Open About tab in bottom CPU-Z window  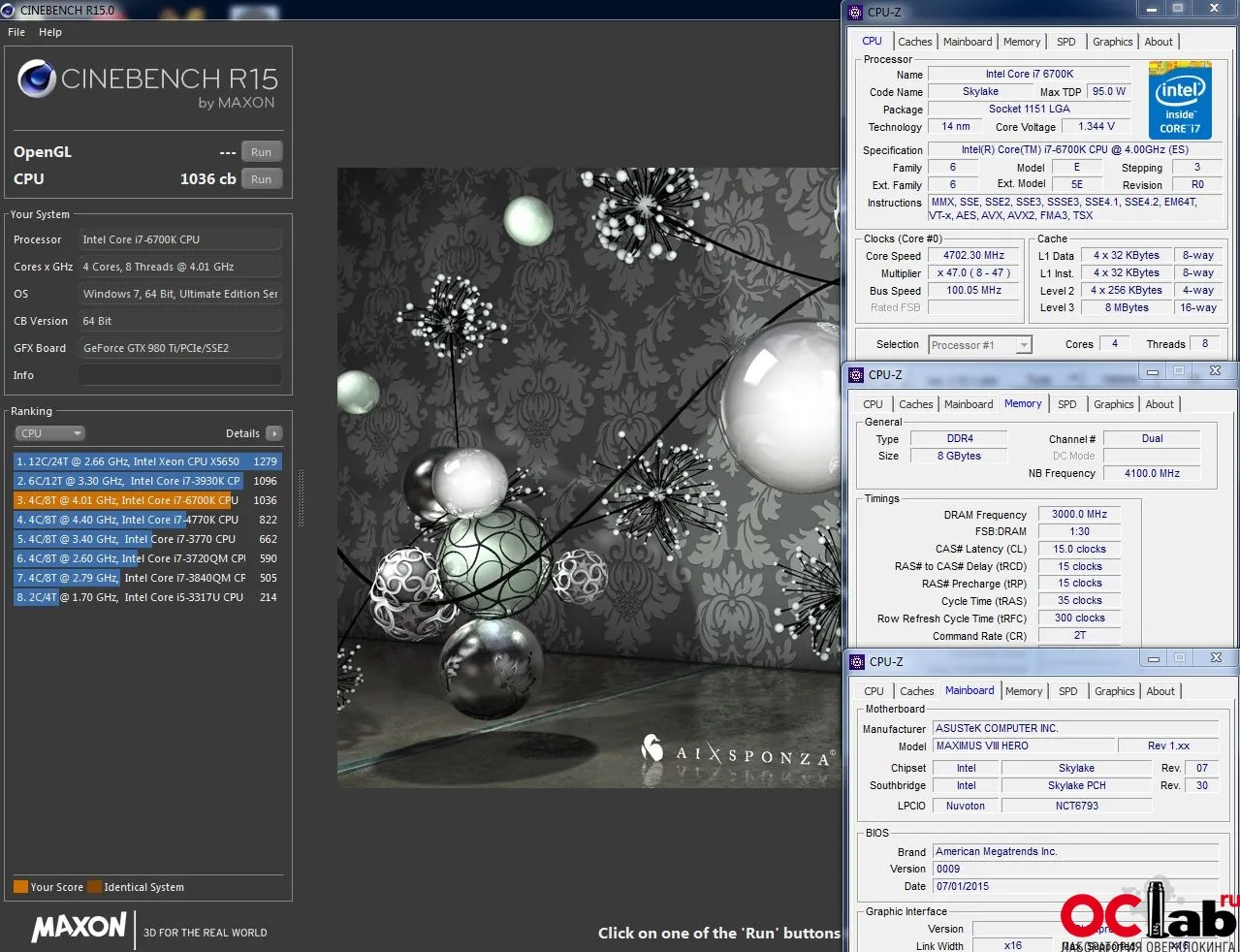pyautogui.click(x=1161, y=691)
